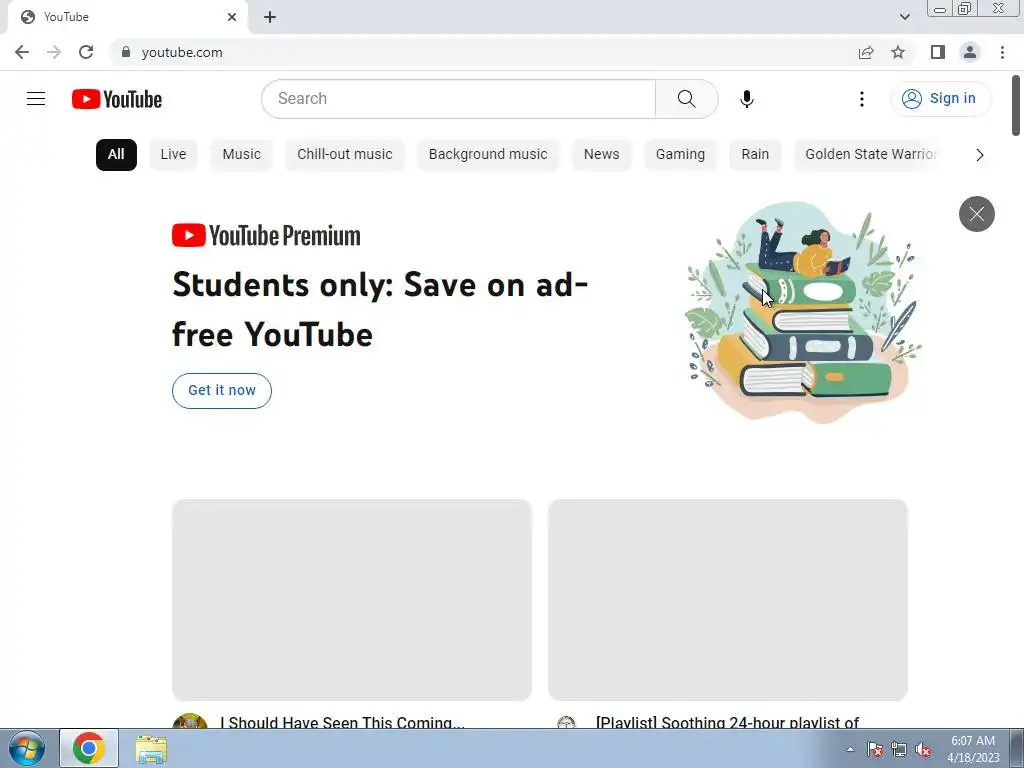The width and height of the screenshot is (1024, 768).
Task: Open 'I Should Have Seen This Coming' video title
Action: 342,722
